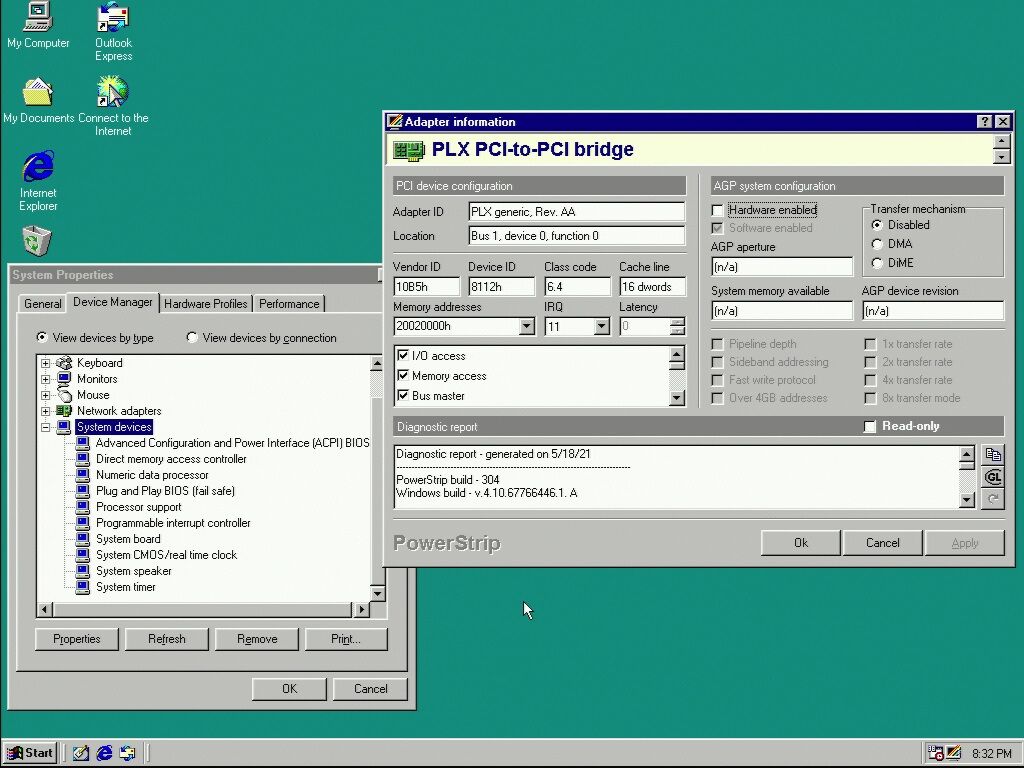Click Cancel in Adapter information

[x=882, y=543]
